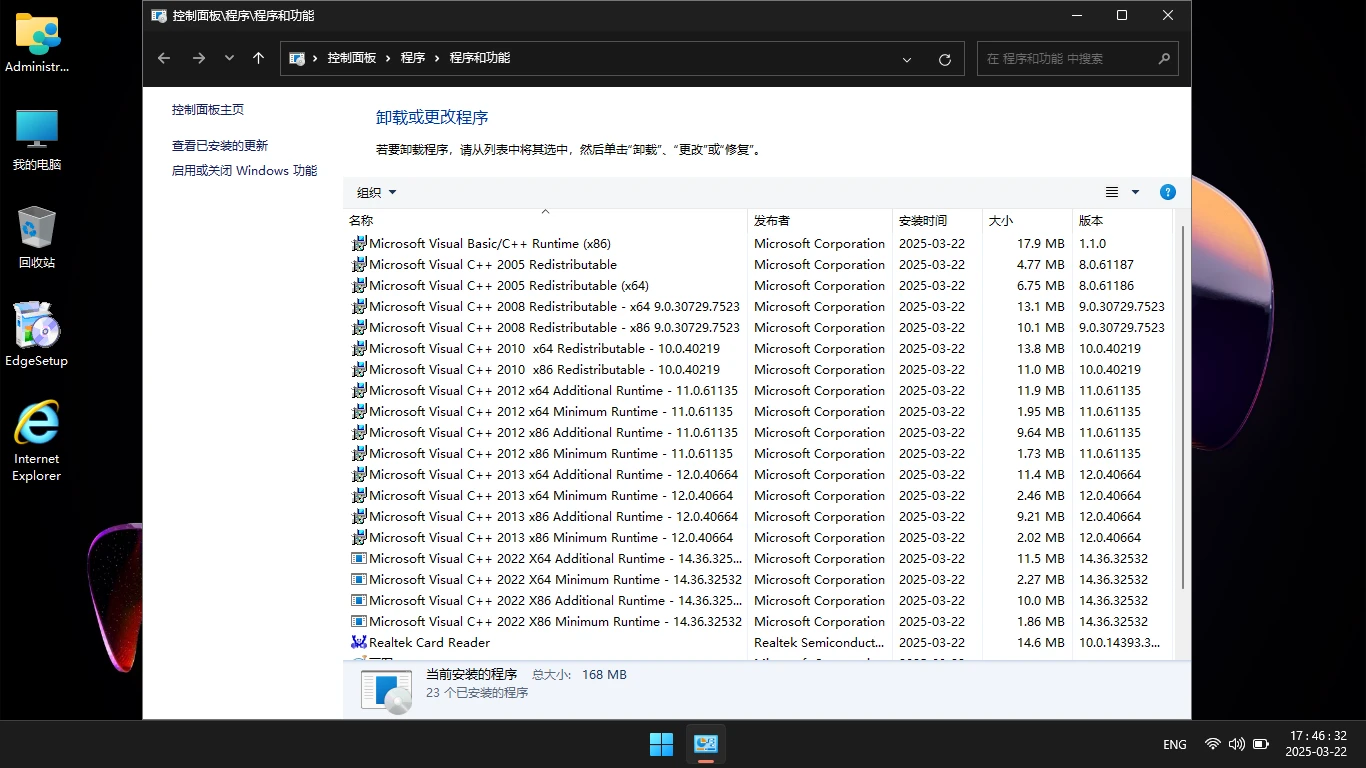Click the forward navigation arrow

click(199, 58)
